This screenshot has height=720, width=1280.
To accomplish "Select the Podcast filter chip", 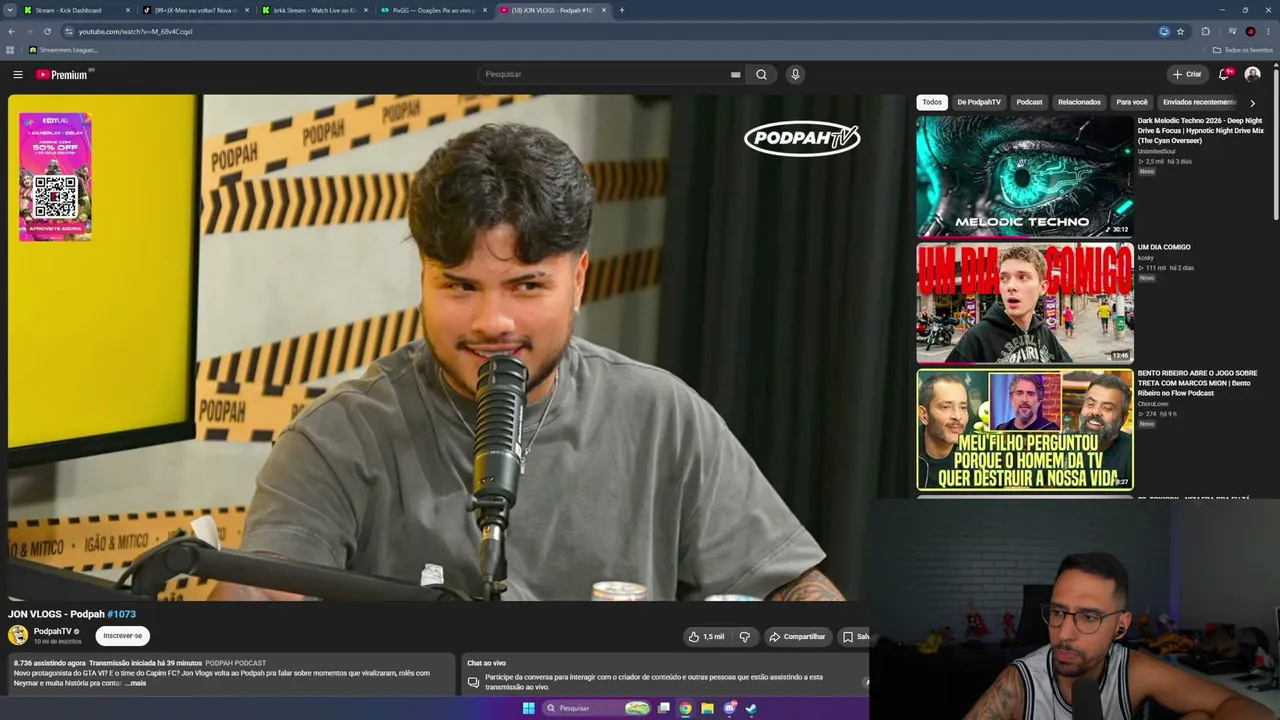I will click(x=1029, y=102).
